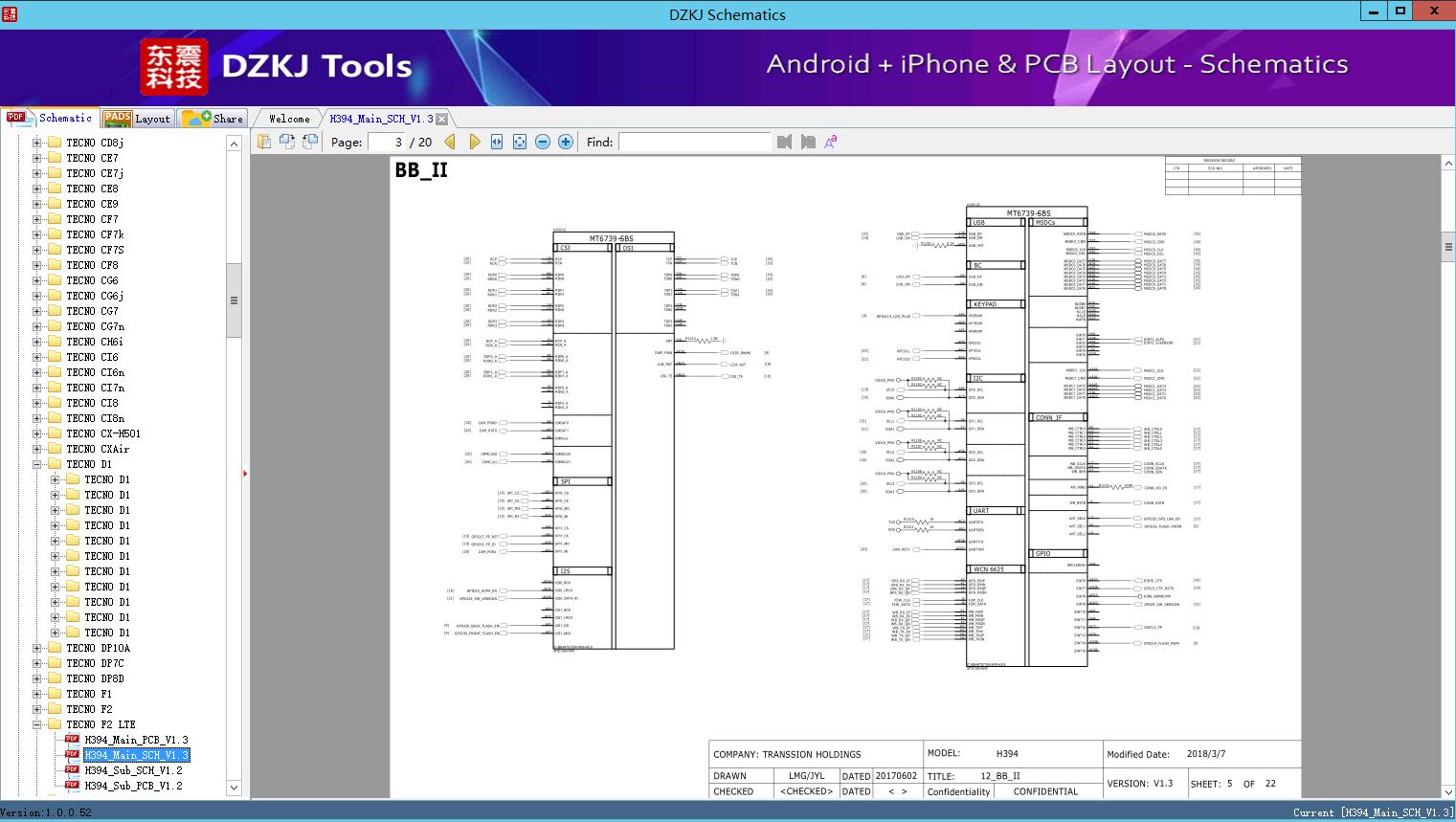The height and width of the screenshot is (822, 1456).
Task: Select the TECNO CI6 tree row
Action: point(92,357)
